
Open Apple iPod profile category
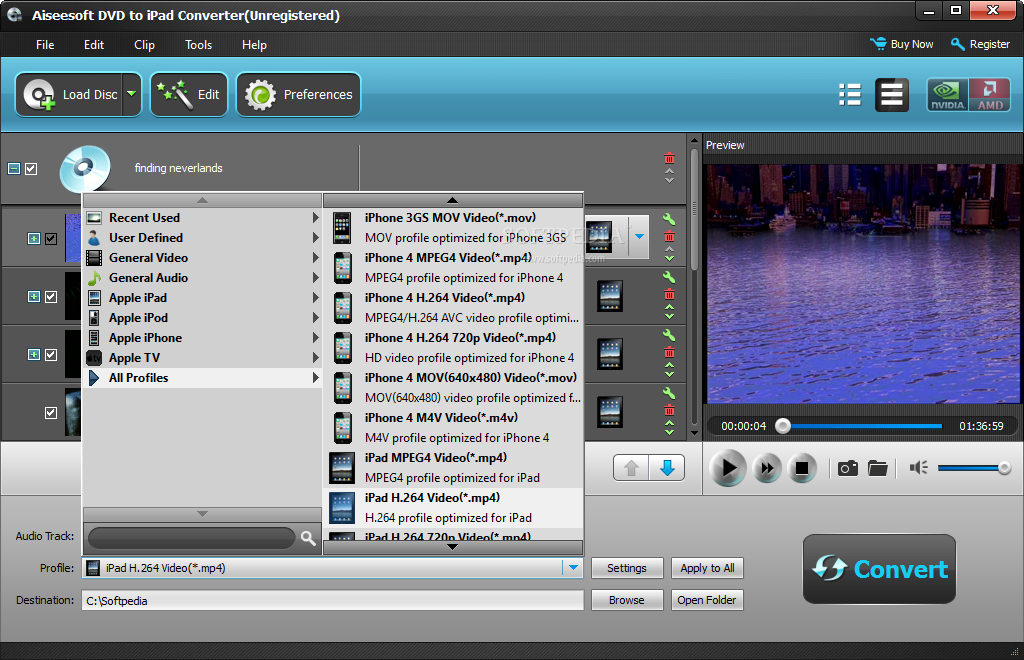[202, 318]
